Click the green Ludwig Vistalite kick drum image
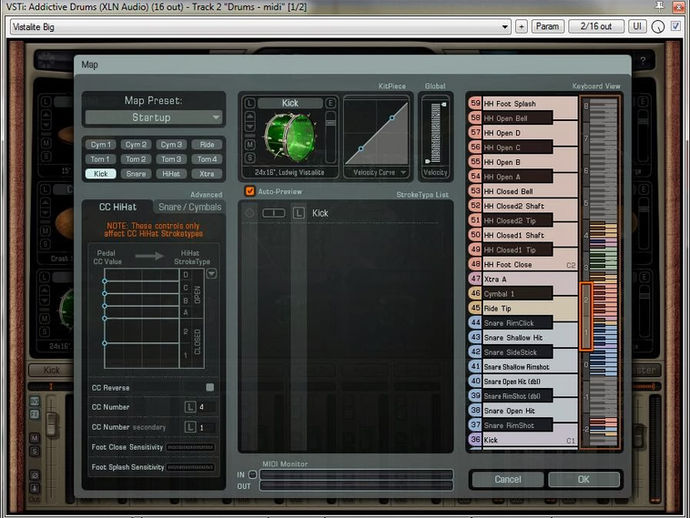 (290, 137)
